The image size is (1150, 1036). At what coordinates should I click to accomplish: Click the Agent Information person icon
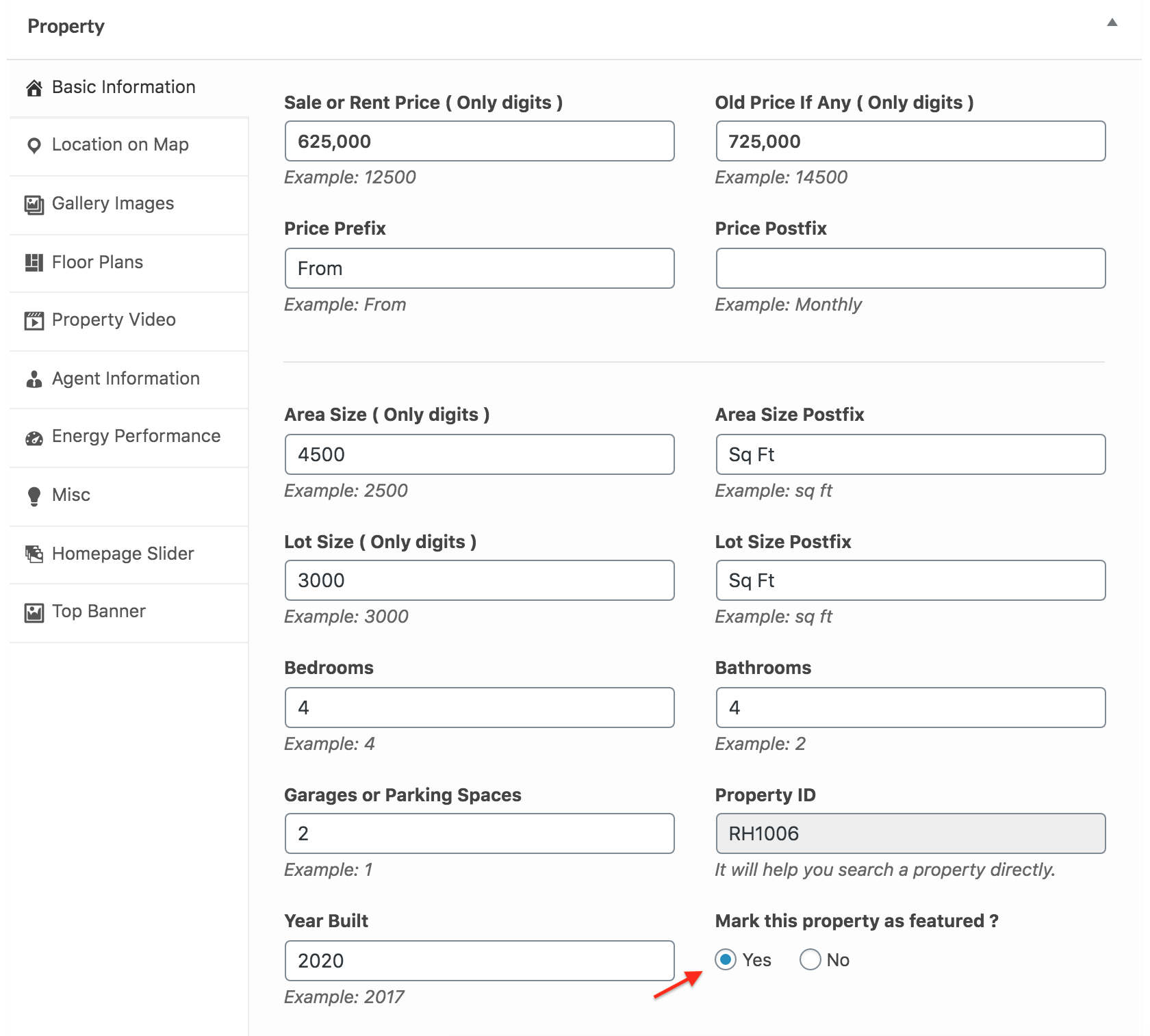tap(34, 379)
